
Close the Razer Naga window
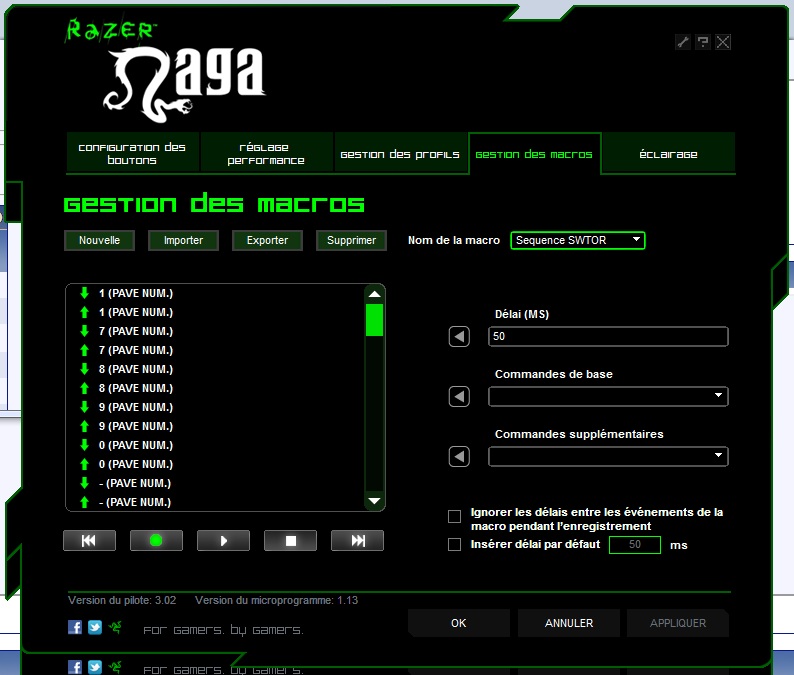tap(723, 42)
